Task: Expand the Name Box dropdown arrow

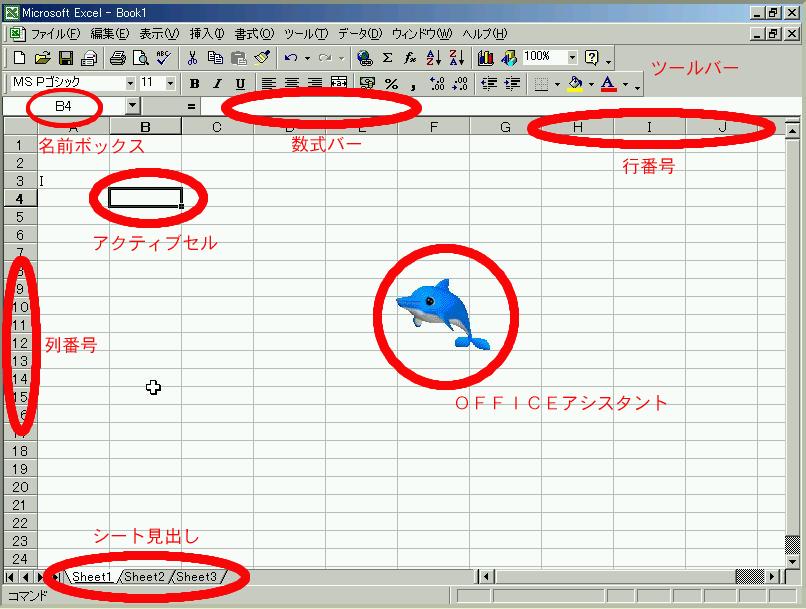Action: pos(133,105)
